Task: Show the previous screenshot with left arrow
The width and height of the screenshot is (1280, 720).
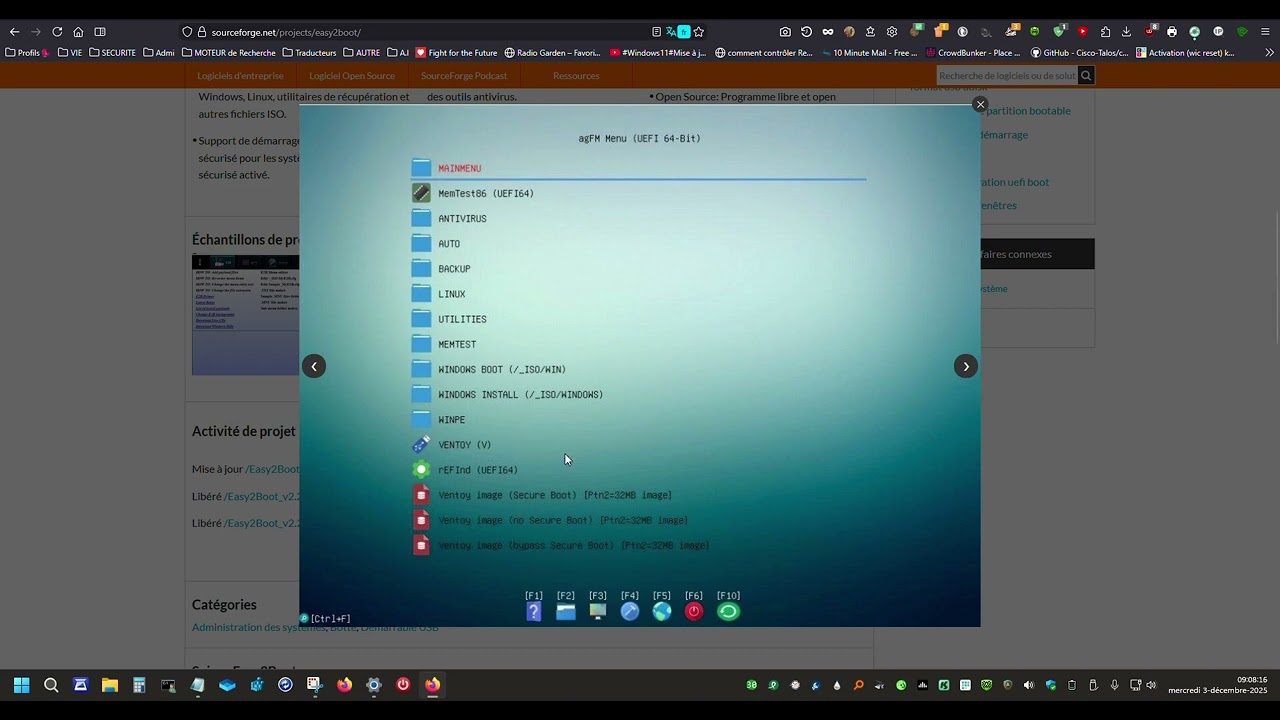Action: 314,366
